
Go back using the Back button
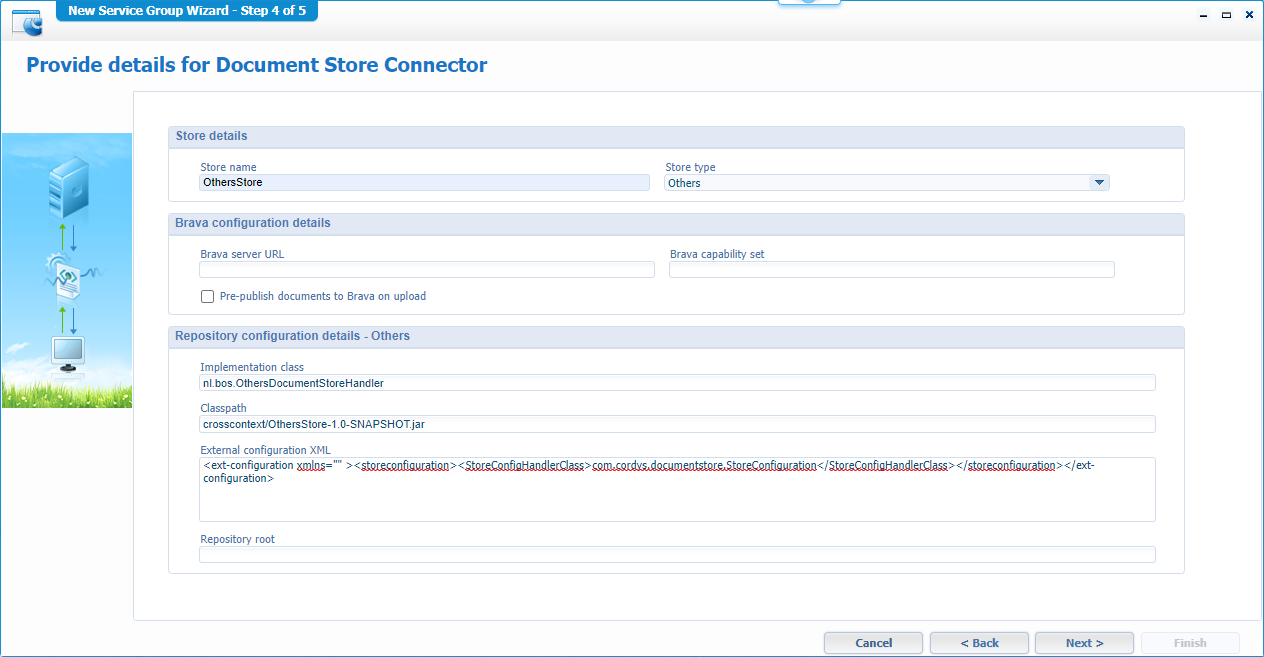tap(979, 643)
